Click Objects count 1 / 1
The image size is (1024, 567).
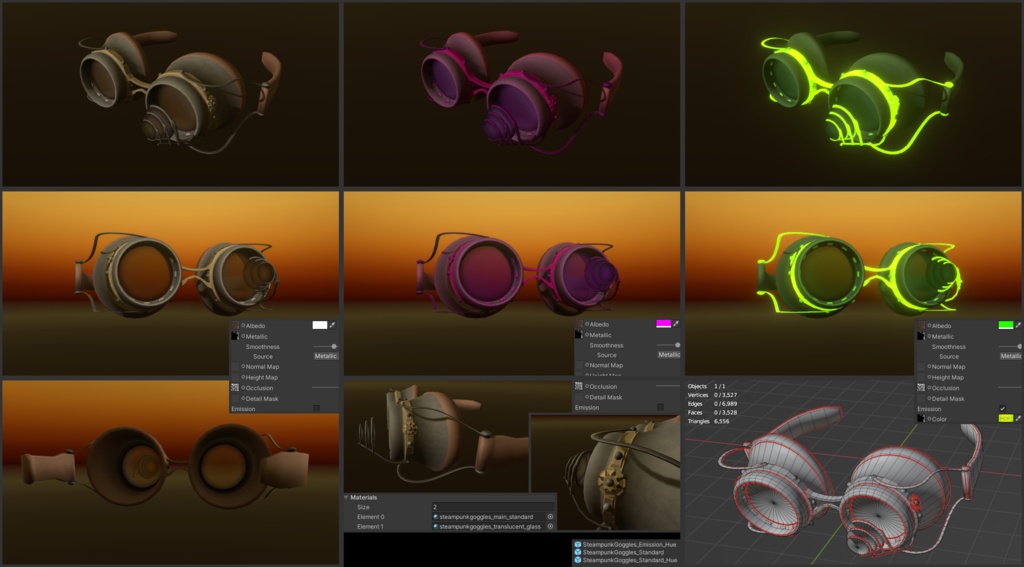click(720, 386)
